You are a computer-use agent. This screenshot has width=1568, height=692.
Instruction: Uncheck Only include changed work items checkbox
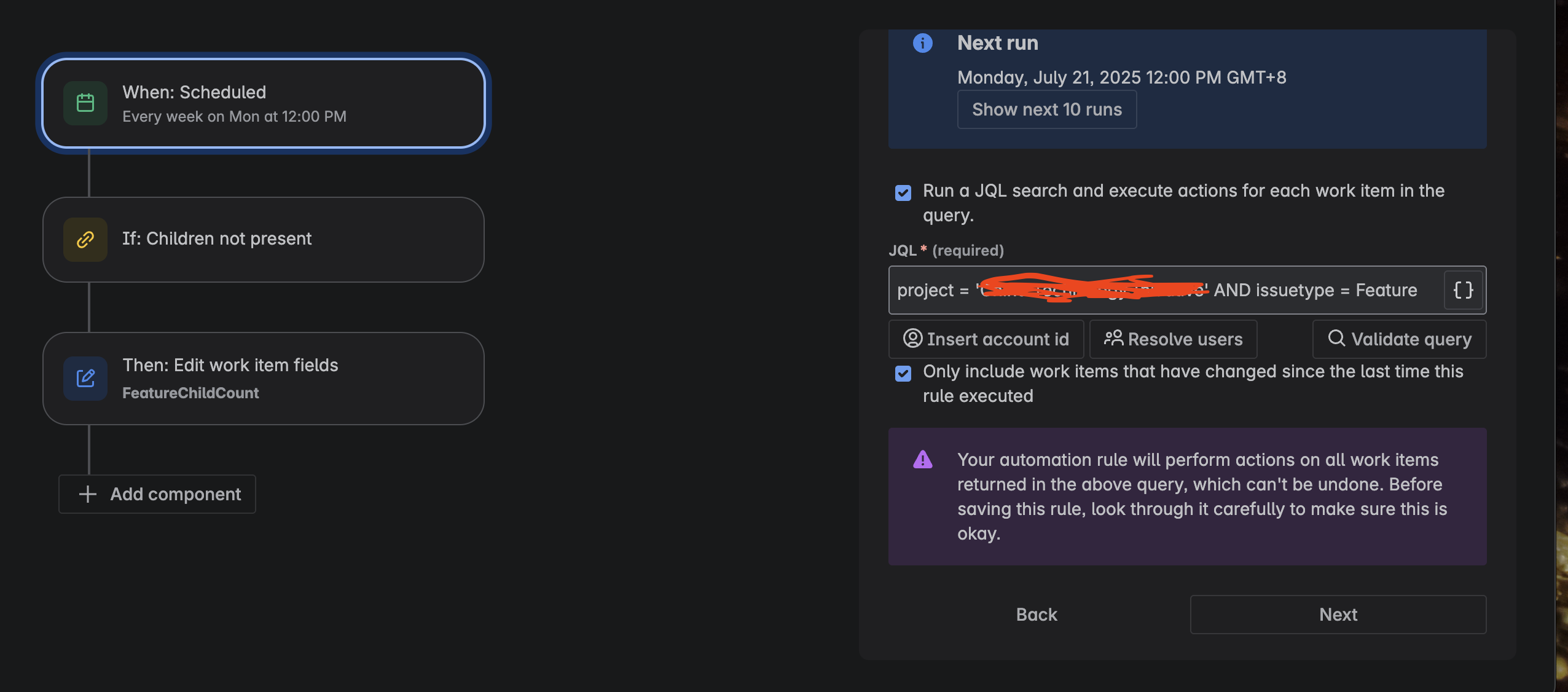point(903,374)
